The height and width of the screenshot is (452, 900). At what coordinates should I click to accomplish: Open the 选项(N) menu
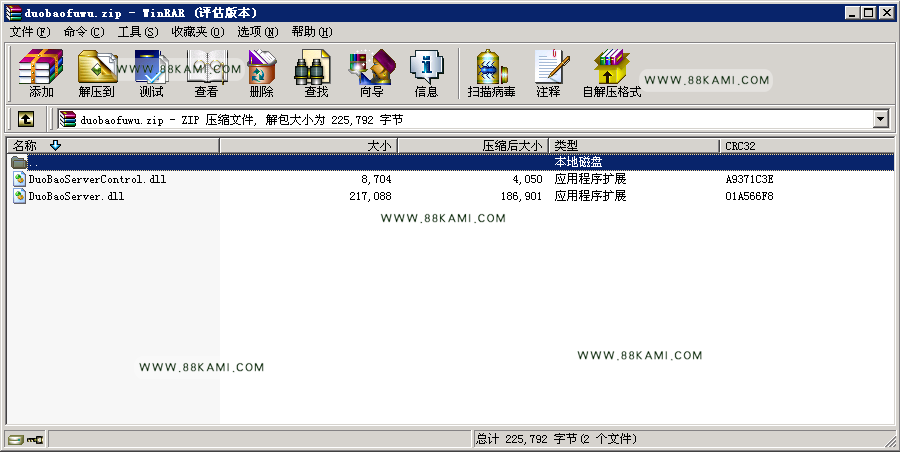[258, 32]
